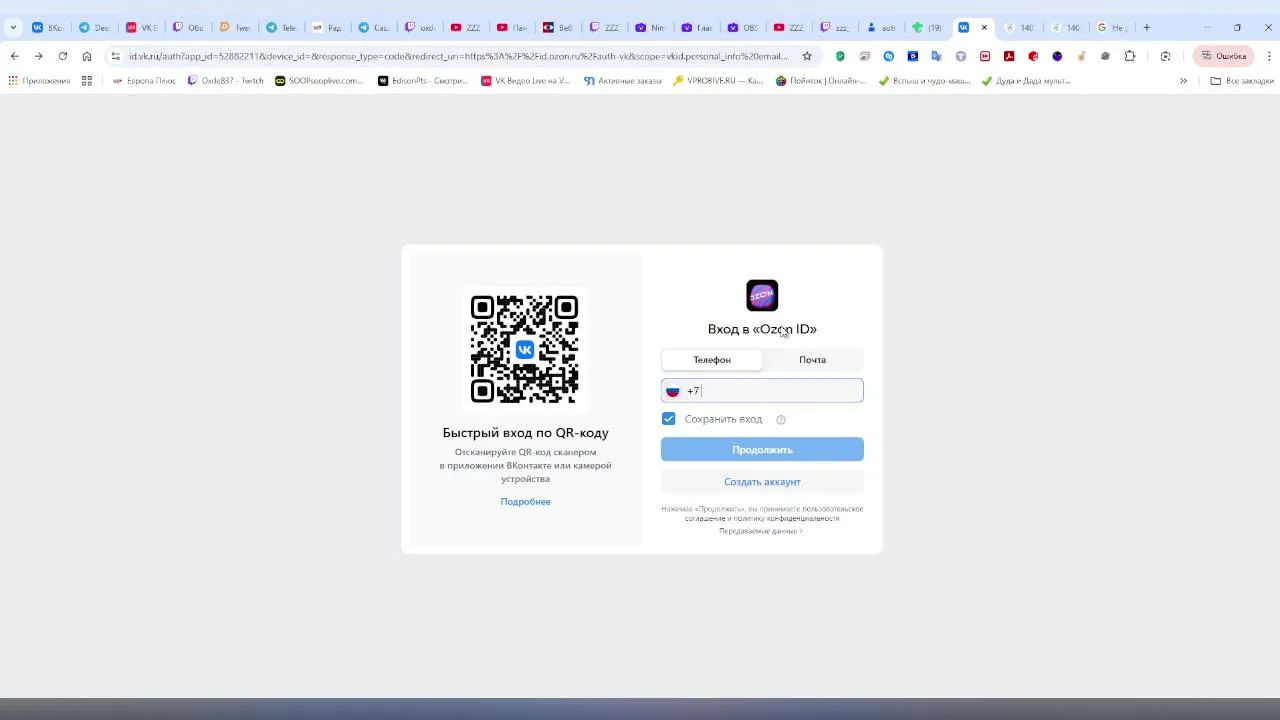This screenshot has height=720, width=1280.
Task: Click the Продолжить button
Action: (x=762, y=450)
